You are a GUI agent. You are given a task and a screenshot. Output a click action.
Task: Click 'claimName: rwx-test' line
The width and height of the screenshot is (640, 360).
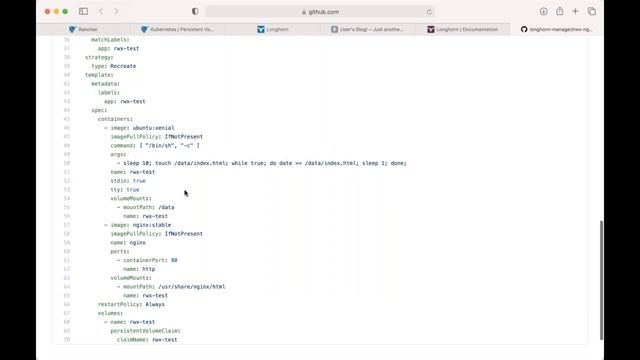pyautogui.click(x=147, y=339)
